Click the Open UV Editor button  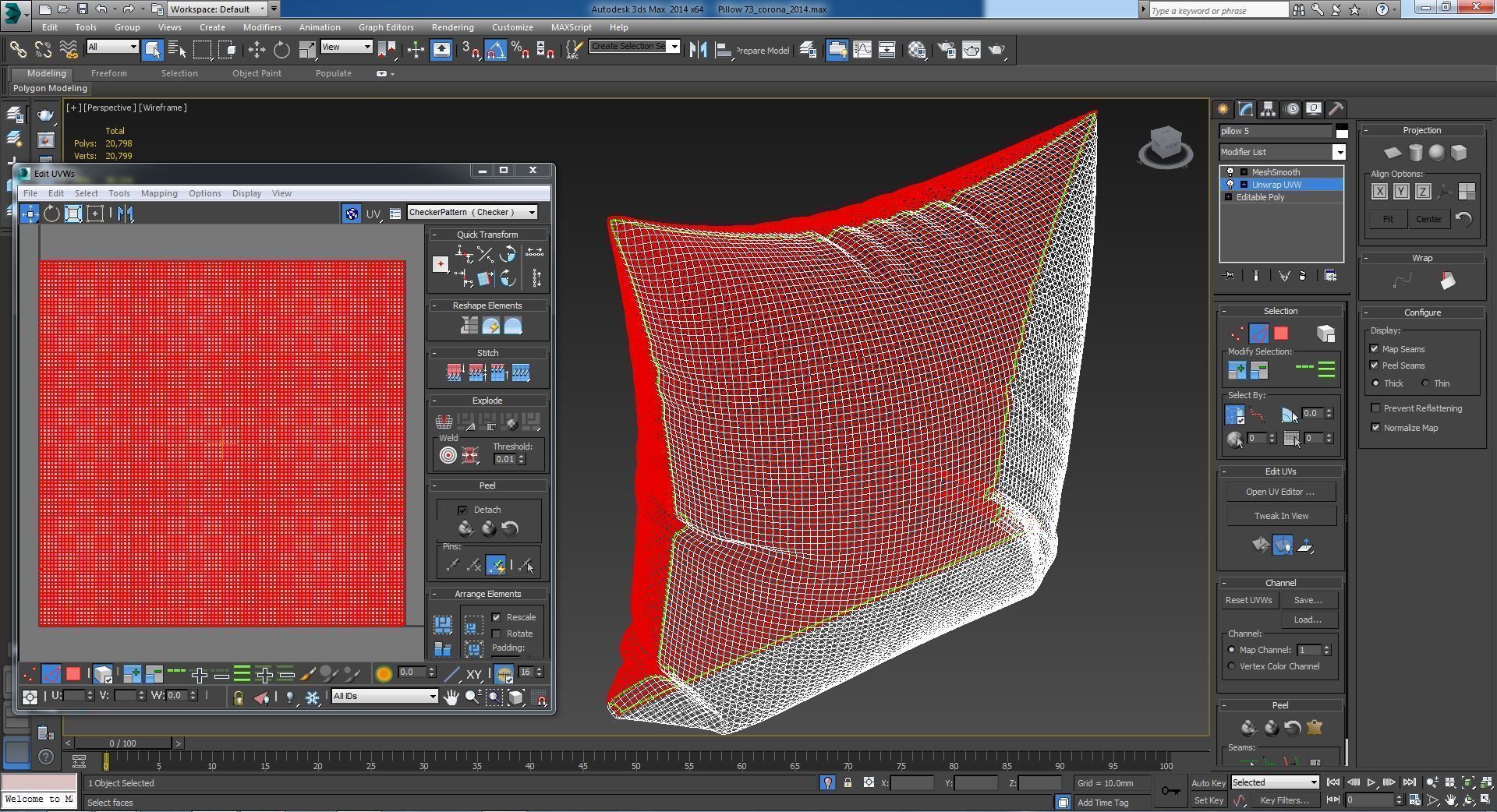(1280, 492)
